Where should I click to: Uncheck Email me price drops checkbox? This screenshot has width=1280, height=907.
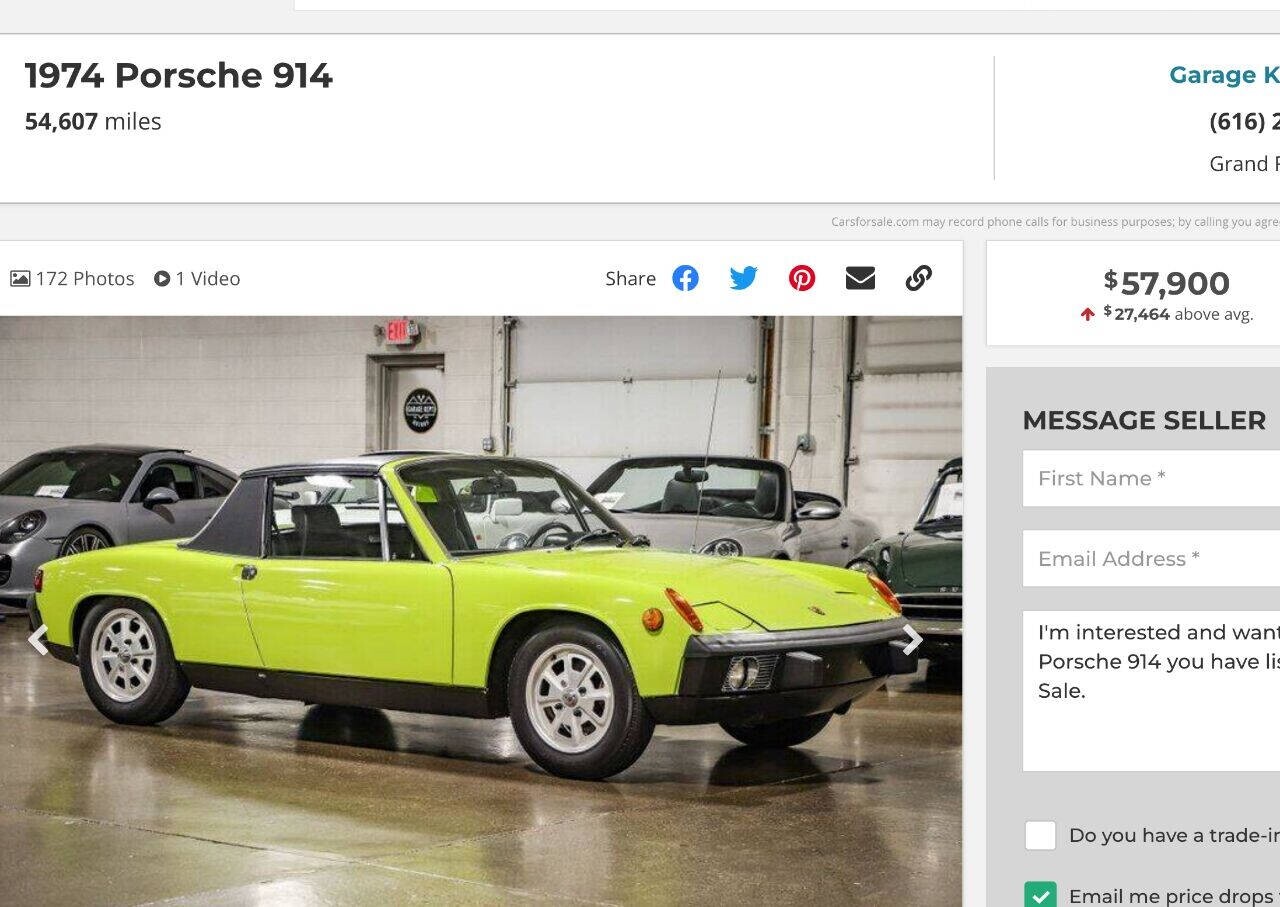[1040, 896]
